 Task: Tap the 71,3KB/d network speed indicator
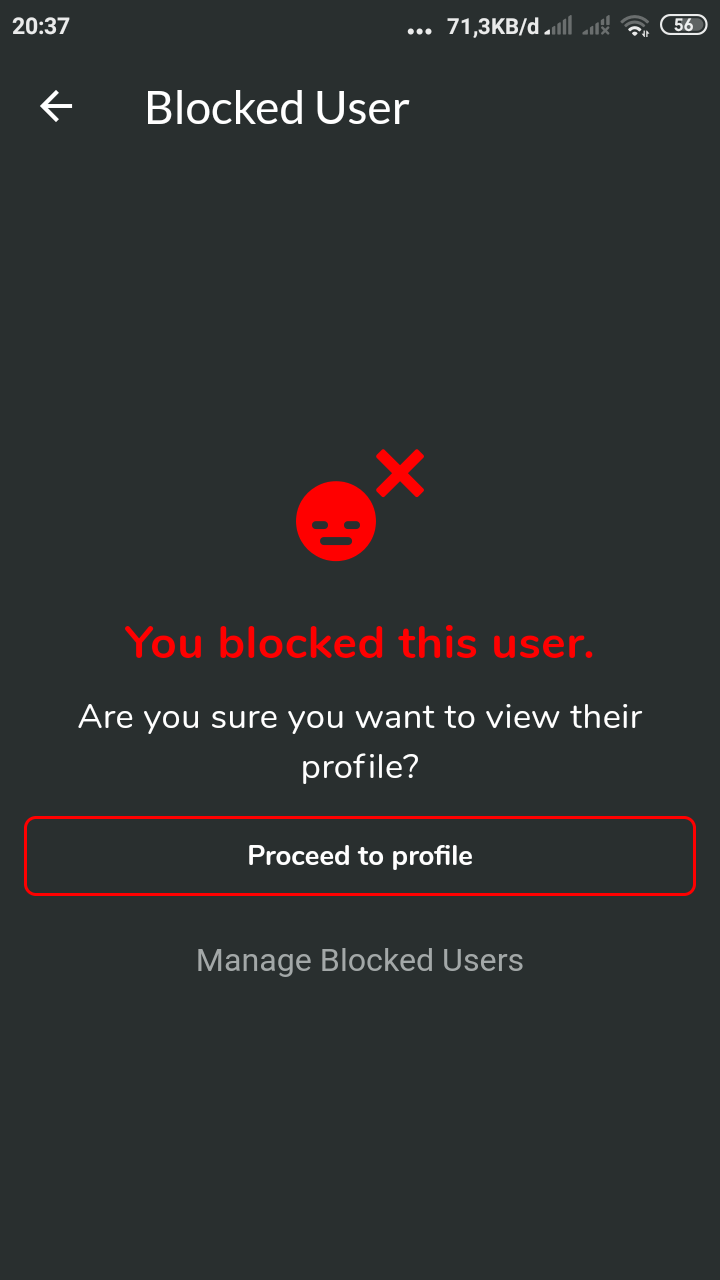[x=493, y=26]
